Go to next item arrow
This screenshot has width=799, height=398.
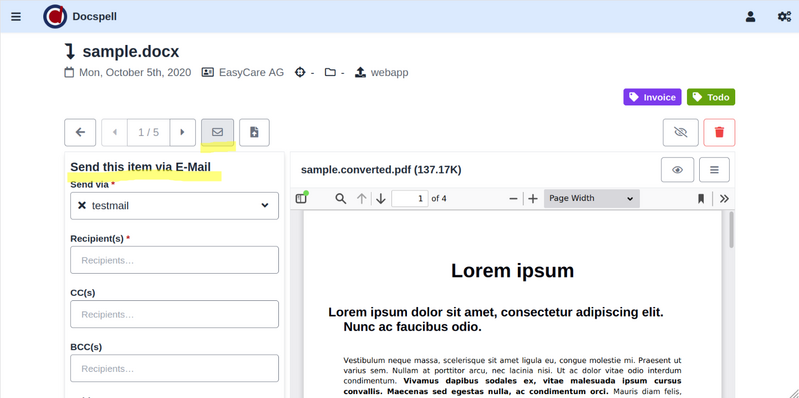click(182, 132)
